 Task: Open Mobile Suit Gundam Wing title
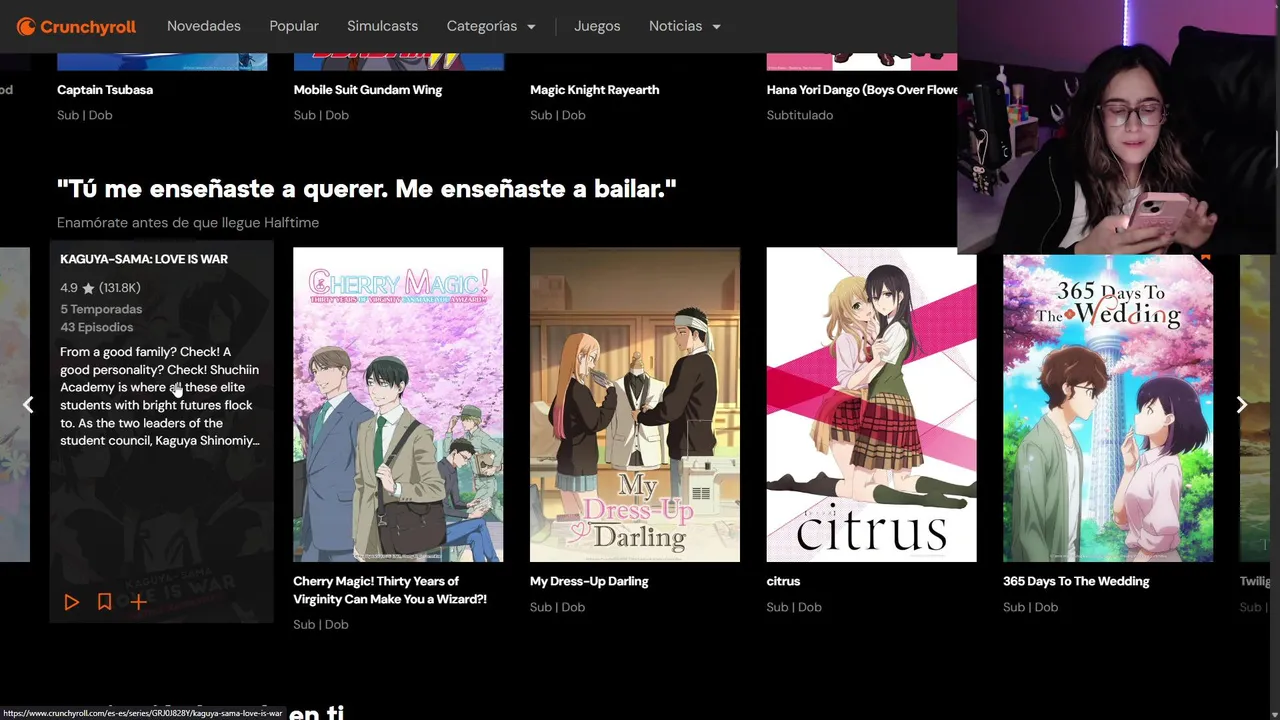(x=368, y=90)
